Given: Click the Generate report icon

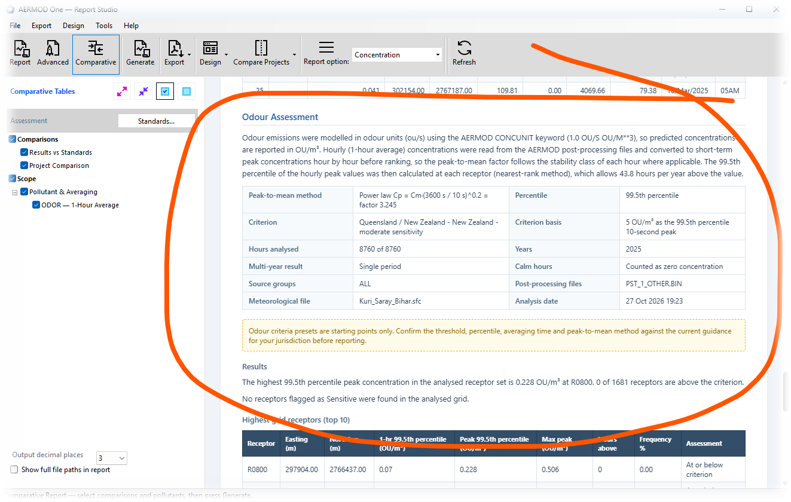Looking at the screenshot, I should click(x=141, y=49).
